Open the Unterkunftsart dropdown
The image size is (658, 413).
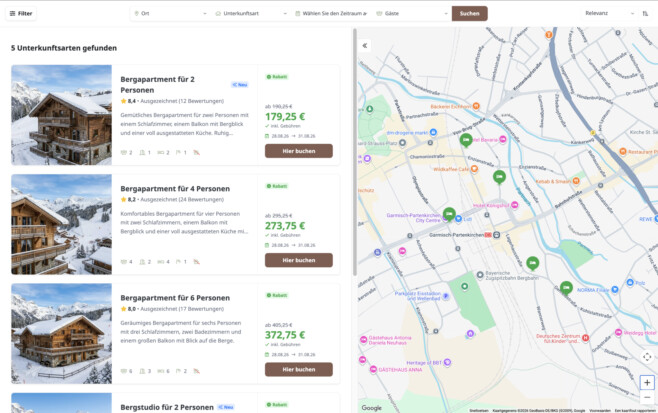(x=251, y=13)
